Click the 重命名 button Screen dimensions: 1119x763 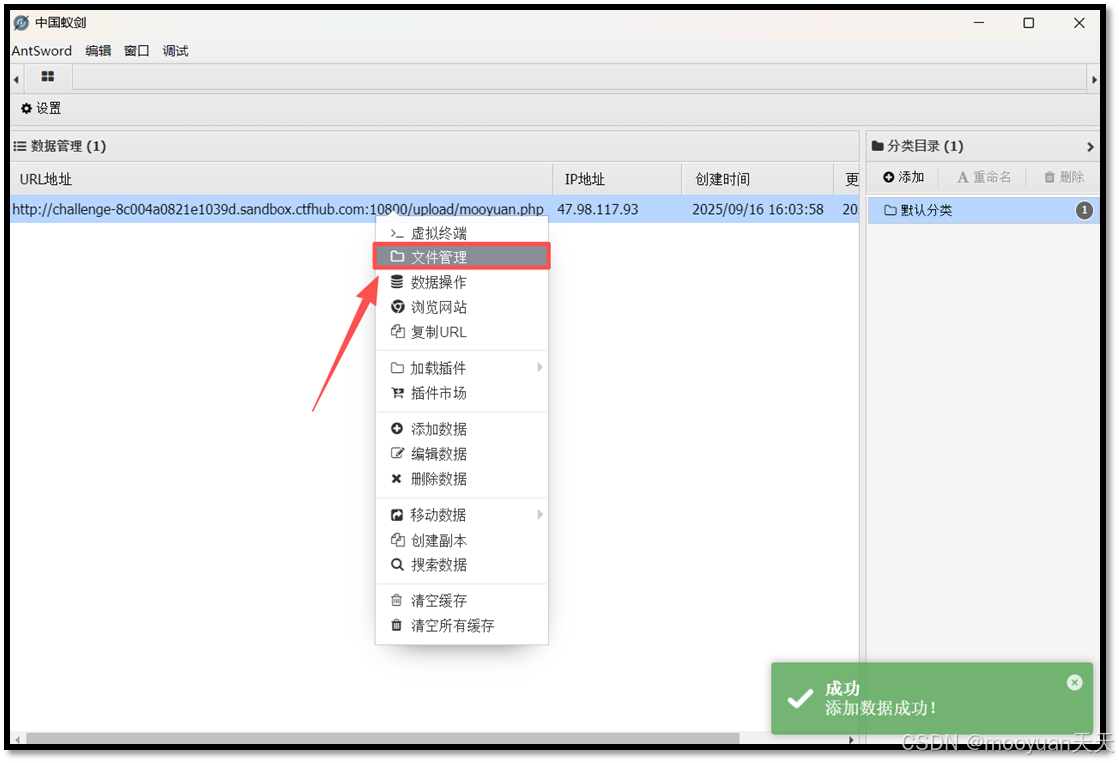point(983,177)
